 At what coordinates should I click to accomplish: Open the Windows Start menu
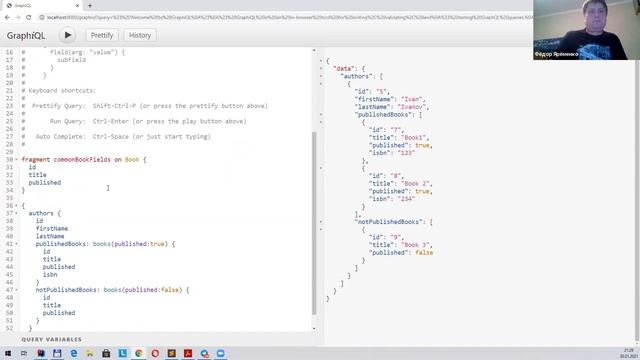pyautogui.click(x=8, y=353)
